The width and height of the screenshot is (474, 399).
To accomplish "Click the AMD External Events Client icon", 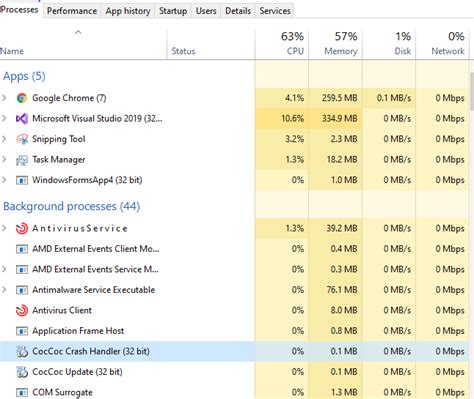I will tap(22, 249).
